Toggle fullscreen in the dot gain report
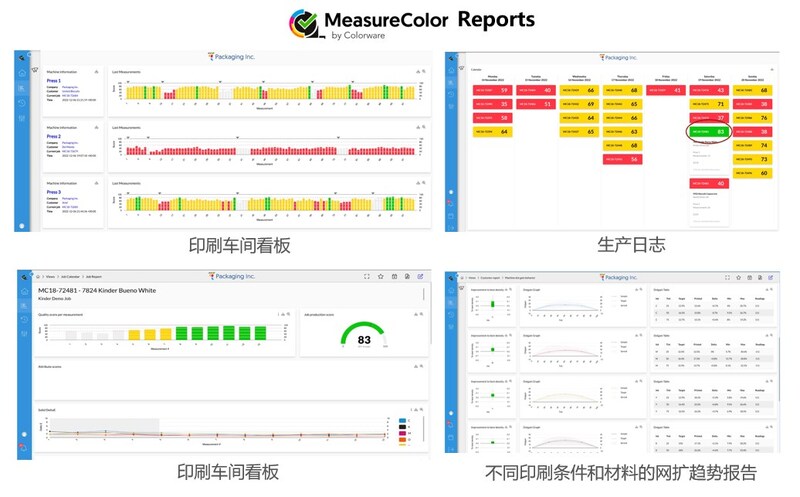Viewport: 800px width, 497px height. pyautogui.click(x=727, y=278)
